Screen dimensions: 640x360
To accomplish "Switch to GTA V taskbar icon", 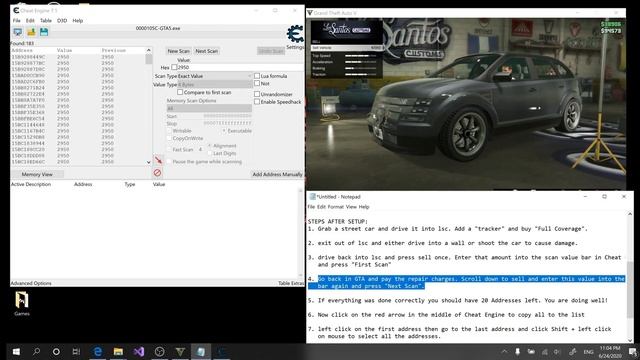I will (x=180, y=351).
